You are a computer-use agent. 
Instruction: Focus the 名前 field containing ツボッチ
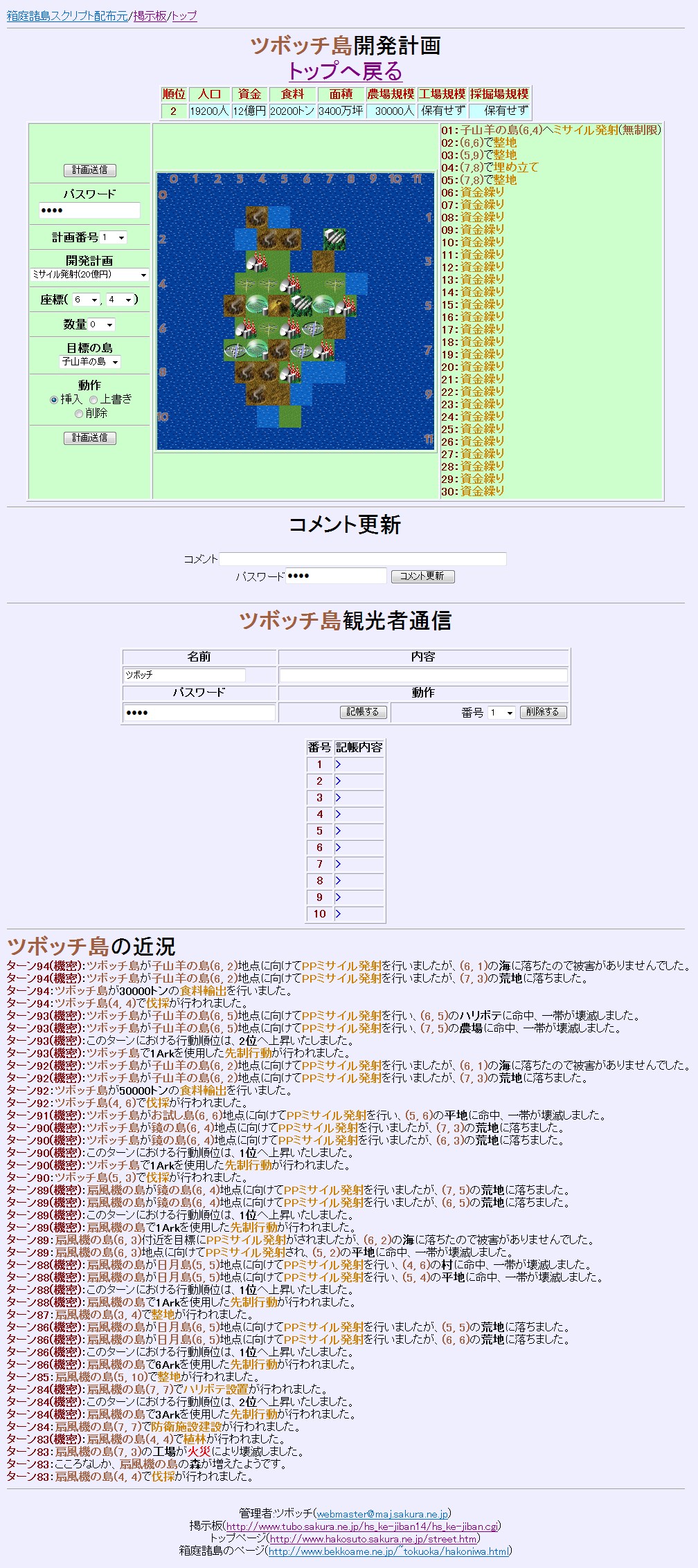coord(184,675)
